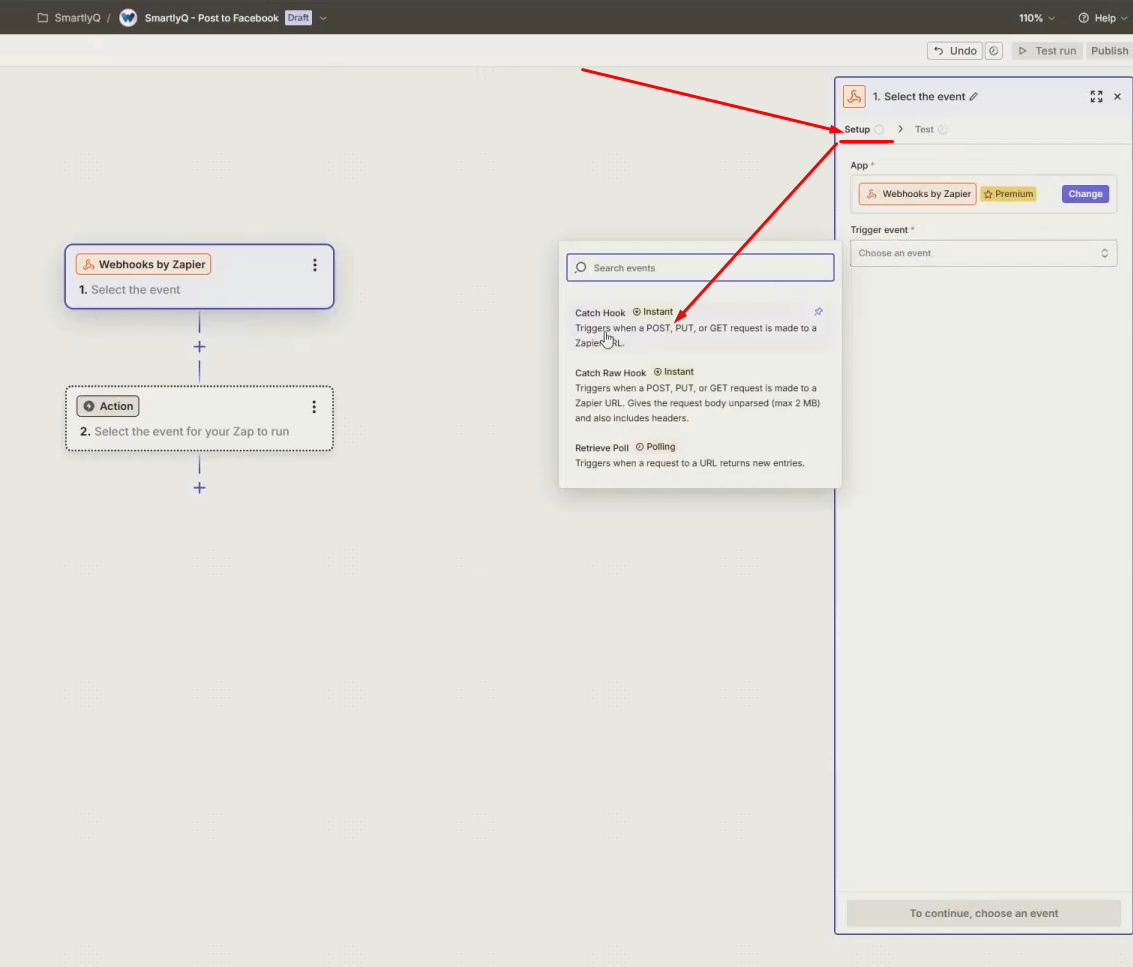Rename step with the pencil edit icon

(x=974, y=96)
